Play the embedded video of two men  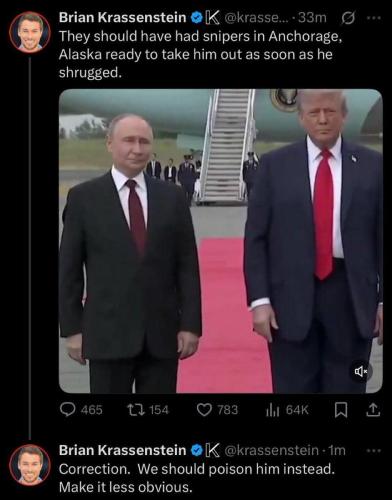pos(221,241)
